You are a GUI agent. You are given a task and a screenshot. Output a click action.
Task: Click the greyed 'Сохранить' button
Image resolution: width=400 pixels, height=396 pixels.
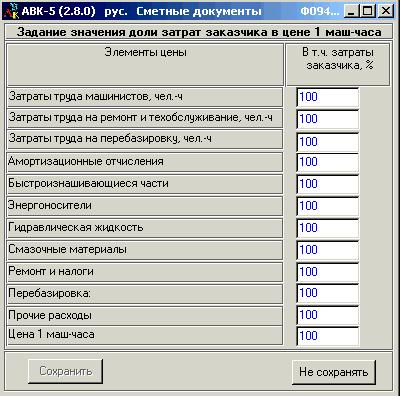tap(65, 371)
